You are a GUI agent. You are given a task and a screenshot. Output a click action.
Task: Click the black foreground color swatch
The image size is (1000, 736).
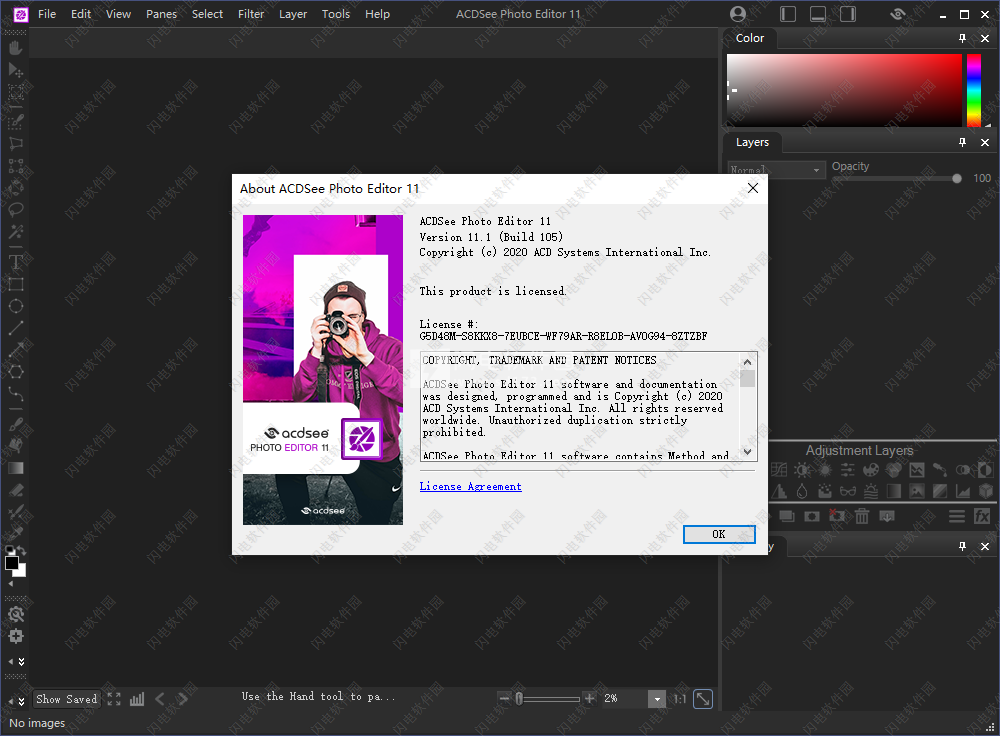[11, 563]
